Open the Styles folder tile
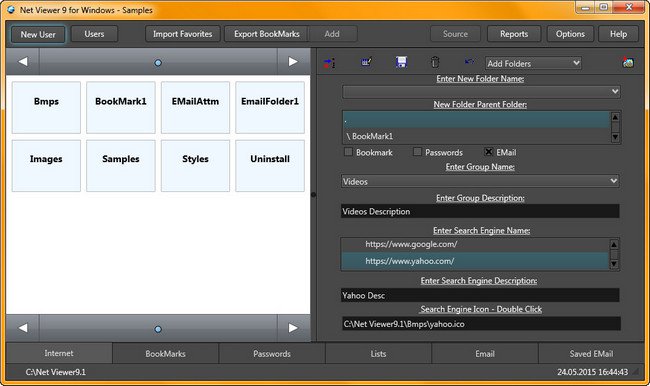The height and width of the screenshot is (386, 650). click(195, 165)
